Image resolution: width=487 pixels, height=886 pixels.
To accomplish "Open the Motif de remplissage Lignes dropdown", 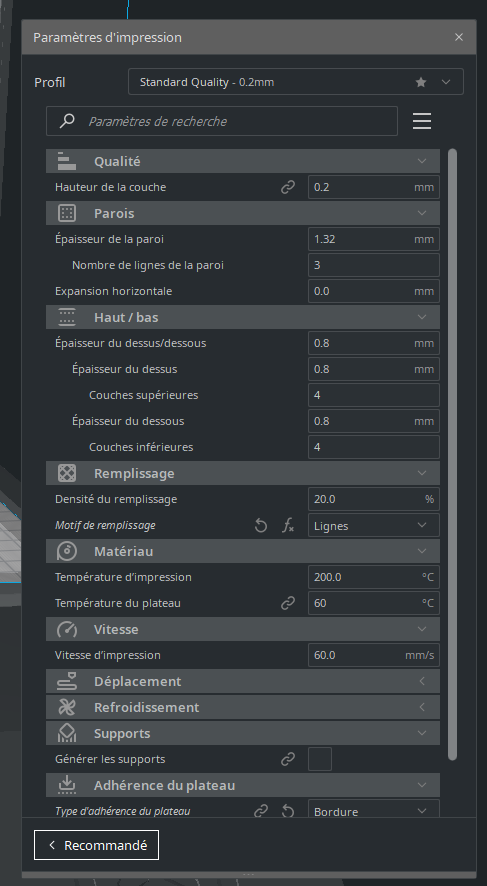I will click(373, 525).
